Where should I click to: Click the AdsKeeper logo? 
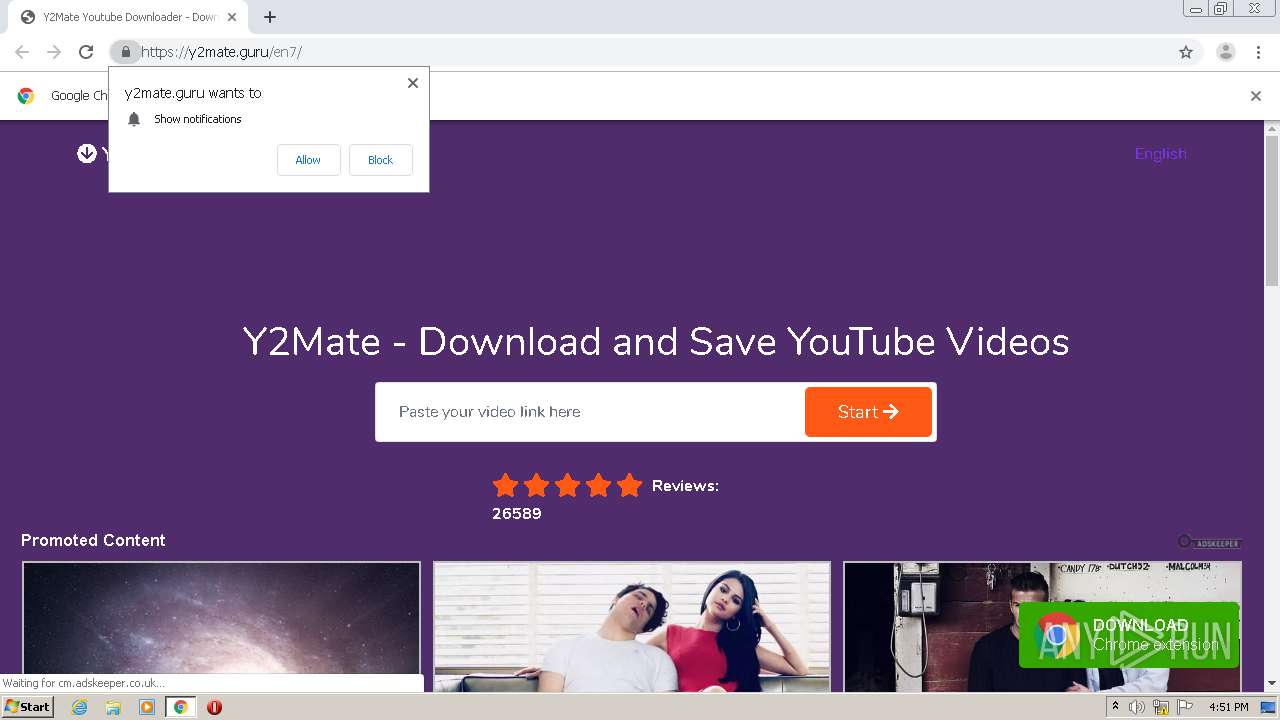1209,542
